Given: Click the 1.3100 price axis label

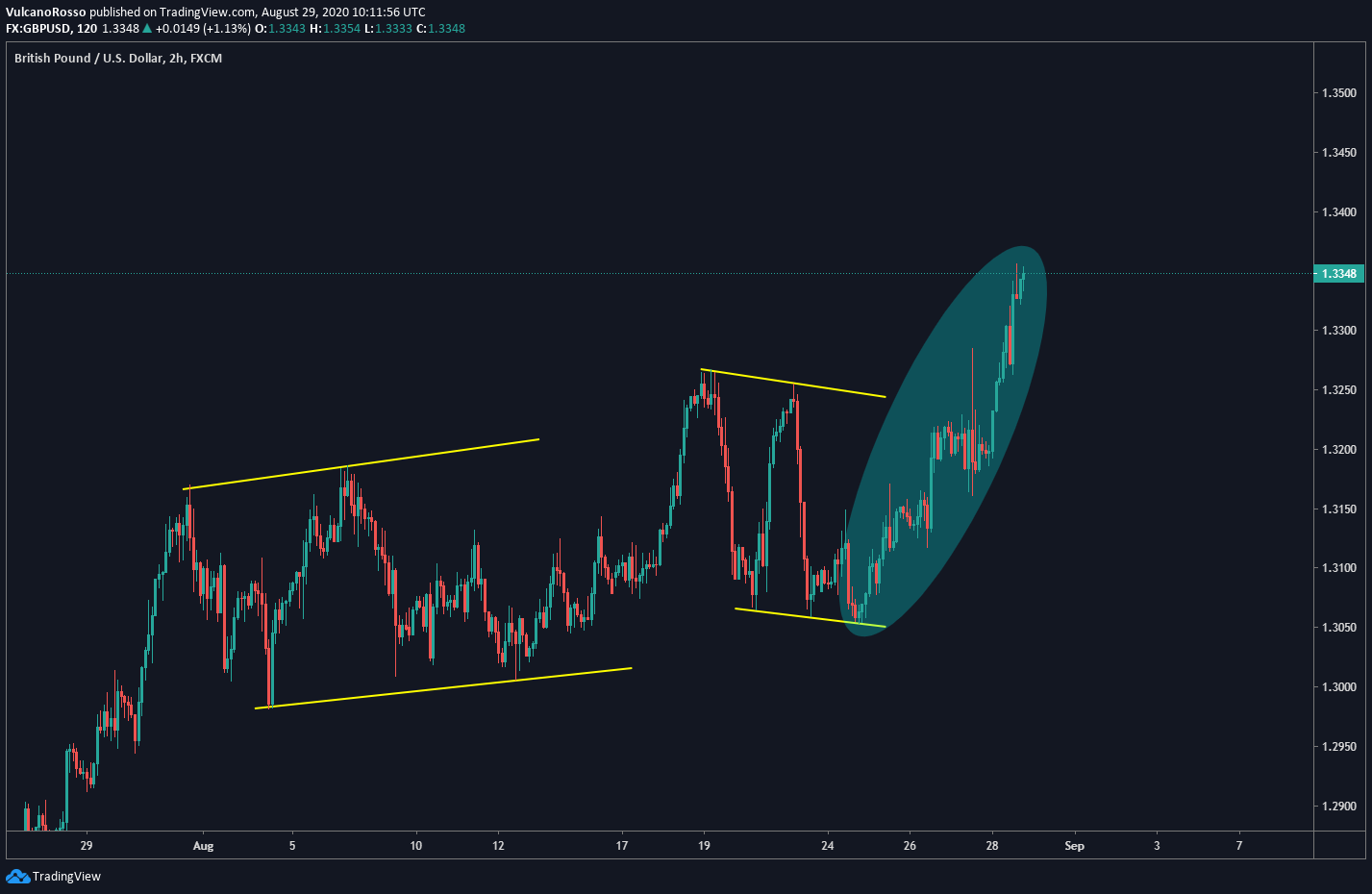Looking at the screenshot, I should tap(1339, 568).
